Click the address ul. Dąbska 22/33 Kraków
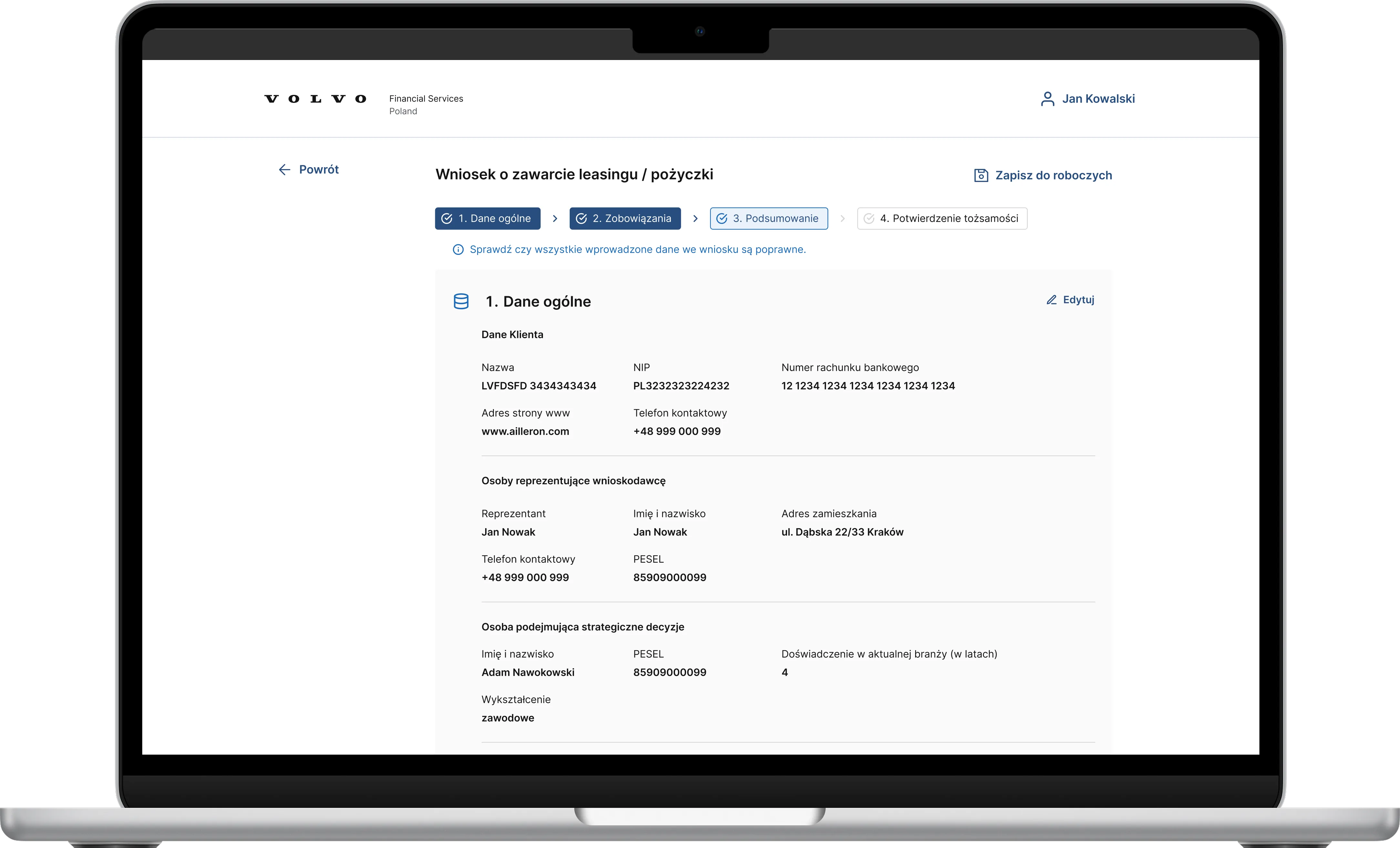This screenshot has width=1400, height=848. tap(843, 532)
